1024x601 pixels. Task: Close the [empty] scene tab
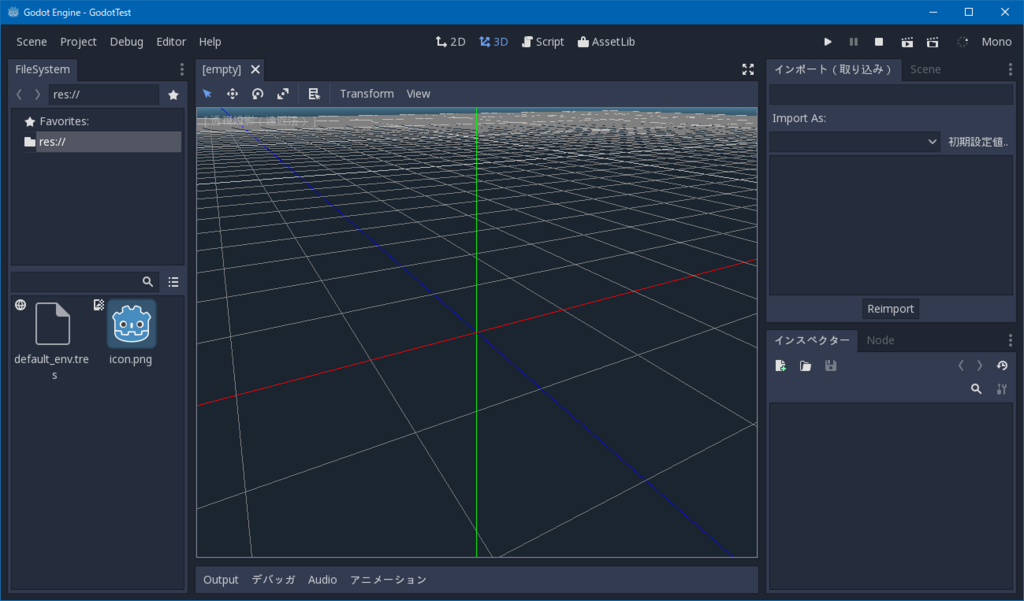[x=255, y=69]
